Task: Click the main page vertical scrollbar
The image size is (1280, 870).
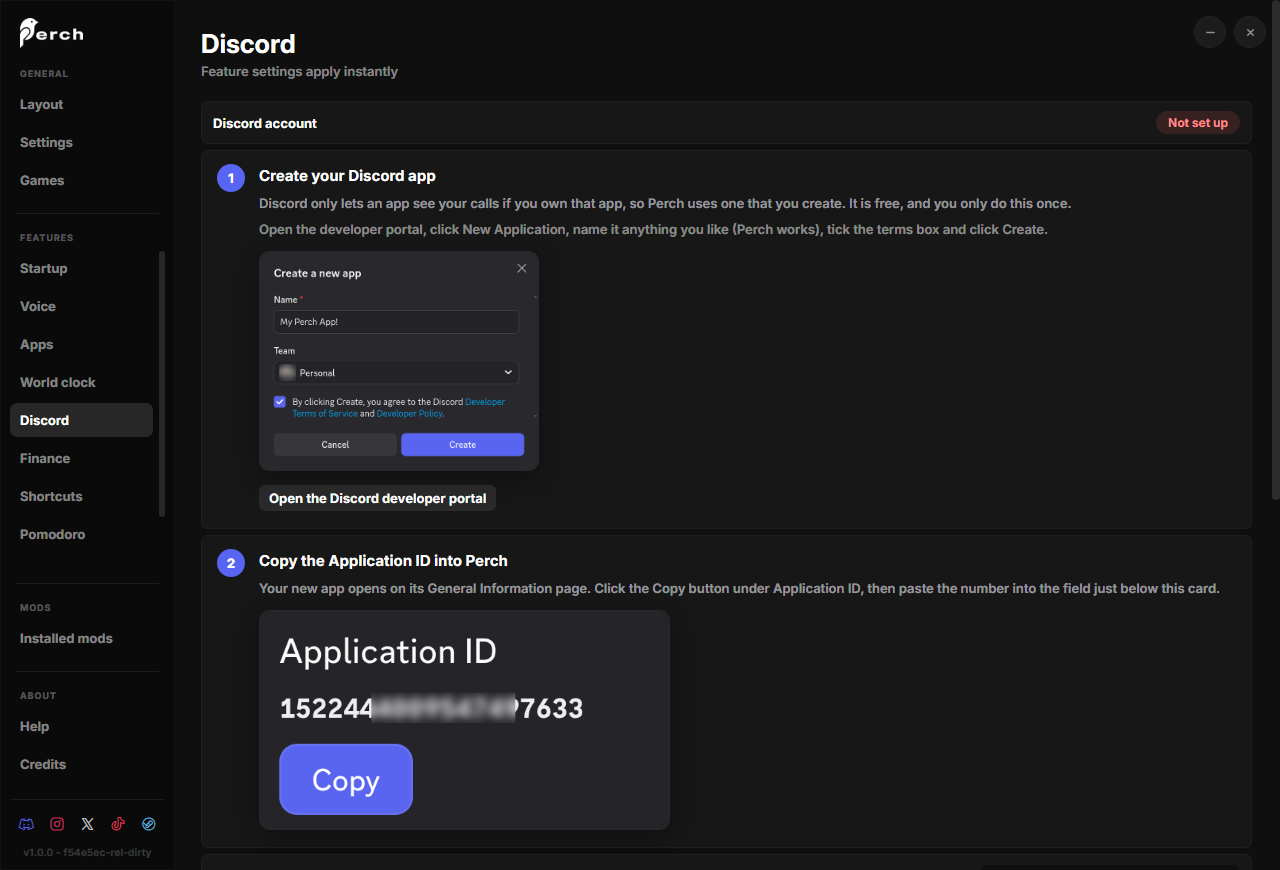Action: [x=1274, y=250]
